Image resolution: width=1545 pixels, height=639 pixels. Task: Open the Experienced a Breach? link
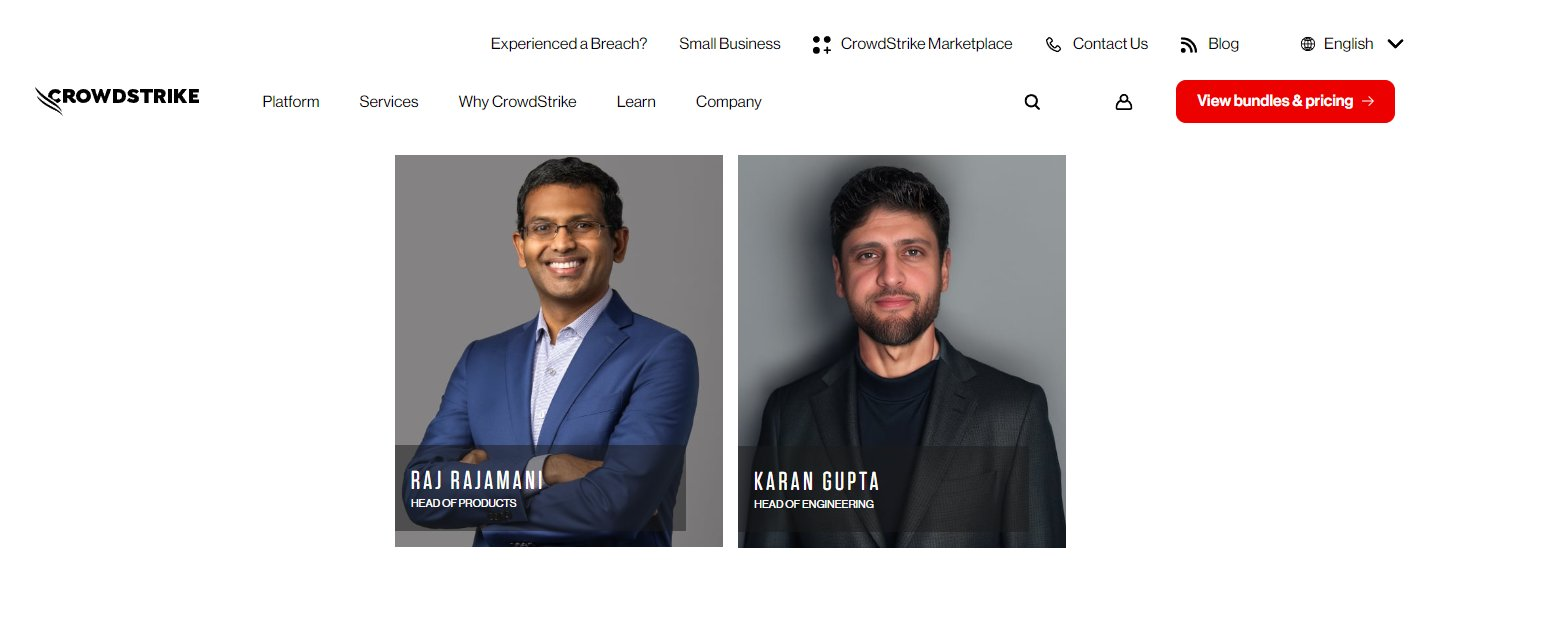click(569, 44)
